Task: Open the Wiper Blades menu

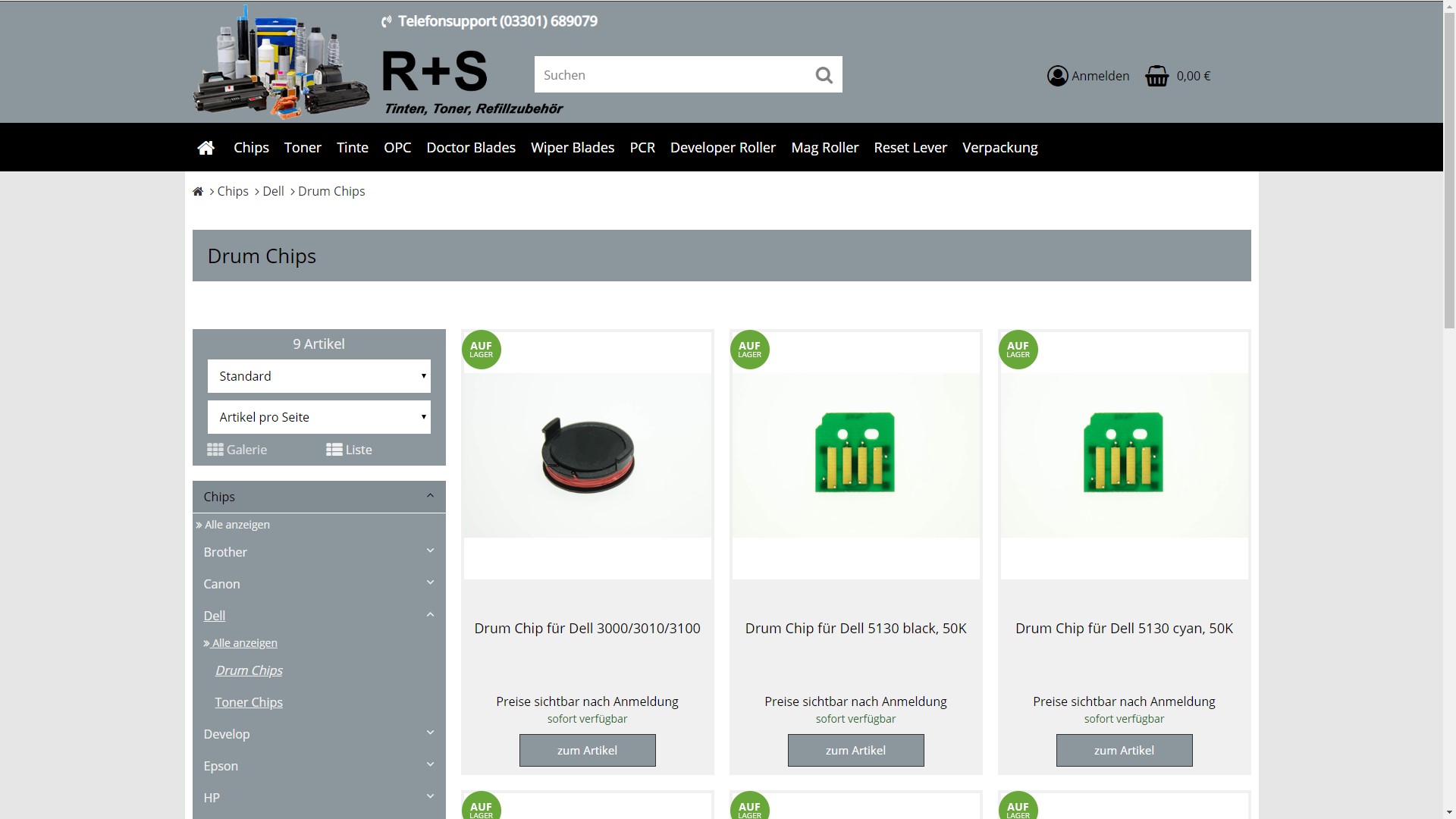Action: (573, 148)
